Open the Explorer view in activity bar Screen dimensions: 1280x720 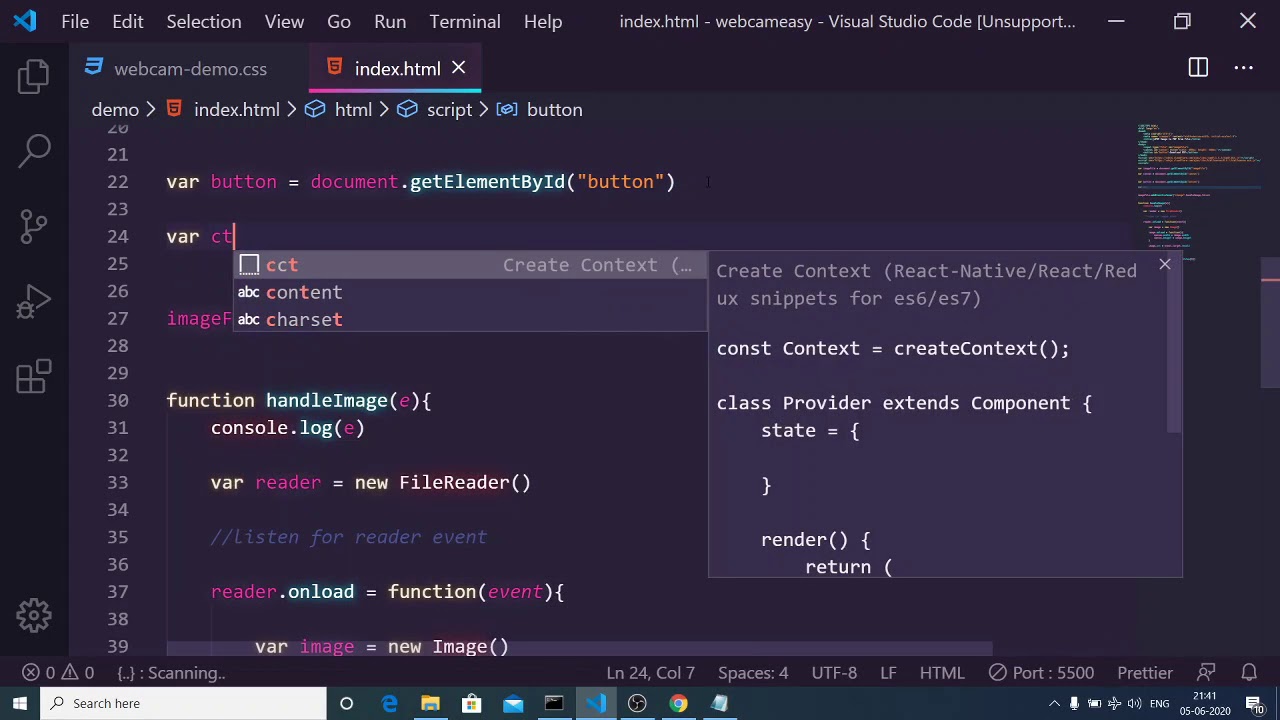coord(33,77)
